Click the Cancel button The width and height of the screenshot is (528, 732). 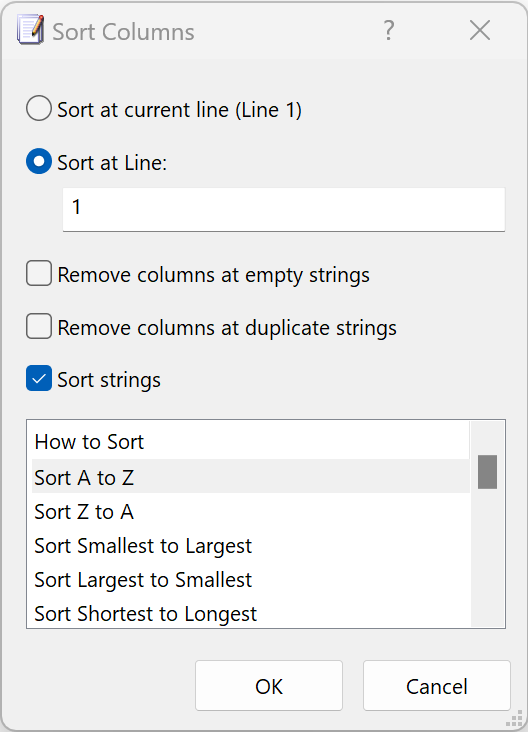coord(436,686)
